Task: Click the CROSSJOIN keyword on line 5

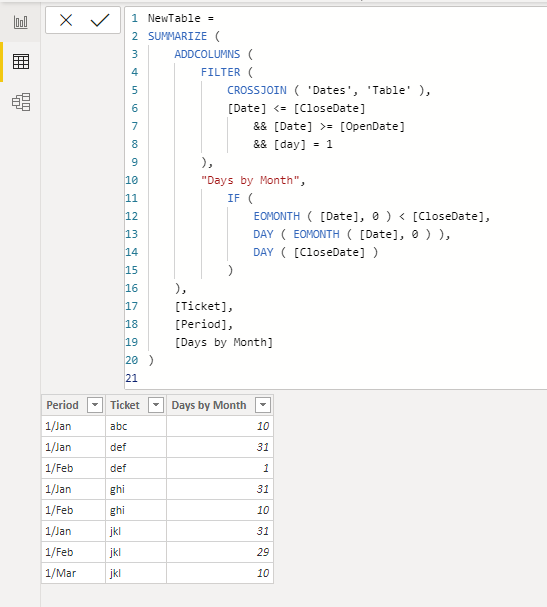Action: tap(257, 90)
